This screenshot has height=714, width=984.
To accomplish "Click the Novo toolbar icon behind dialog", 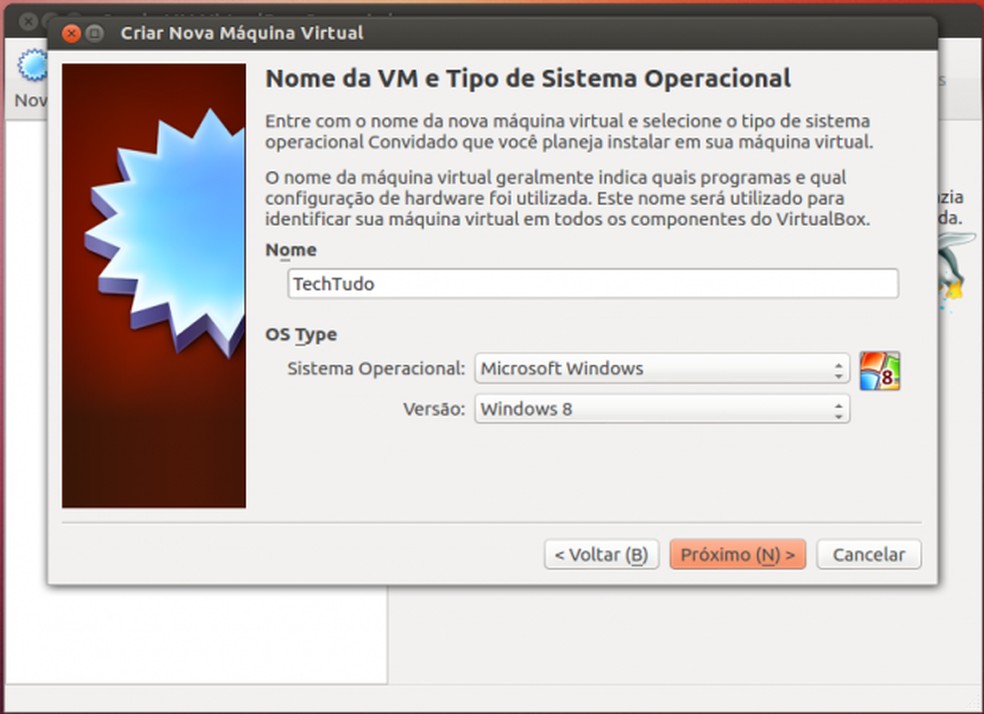I will [31, 66].
